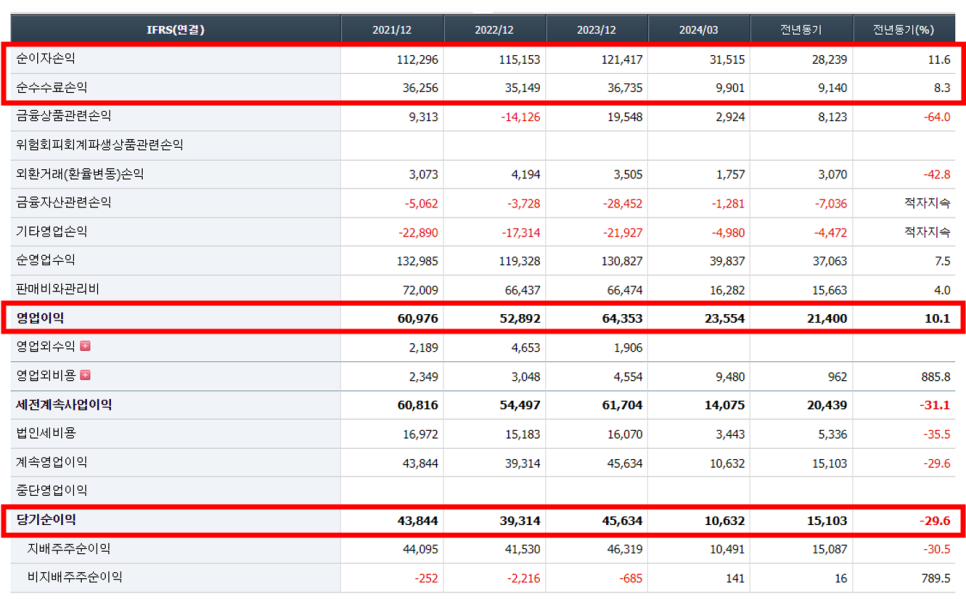The image size is (966, 599).
Task: Click the value 39,837 in 순영업수익 row
Action: pyautogui.click(x=727, y=261)
